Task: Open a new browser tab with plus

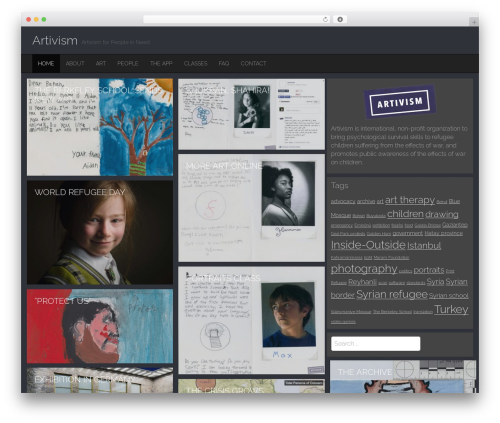Action: click(474, 22)
